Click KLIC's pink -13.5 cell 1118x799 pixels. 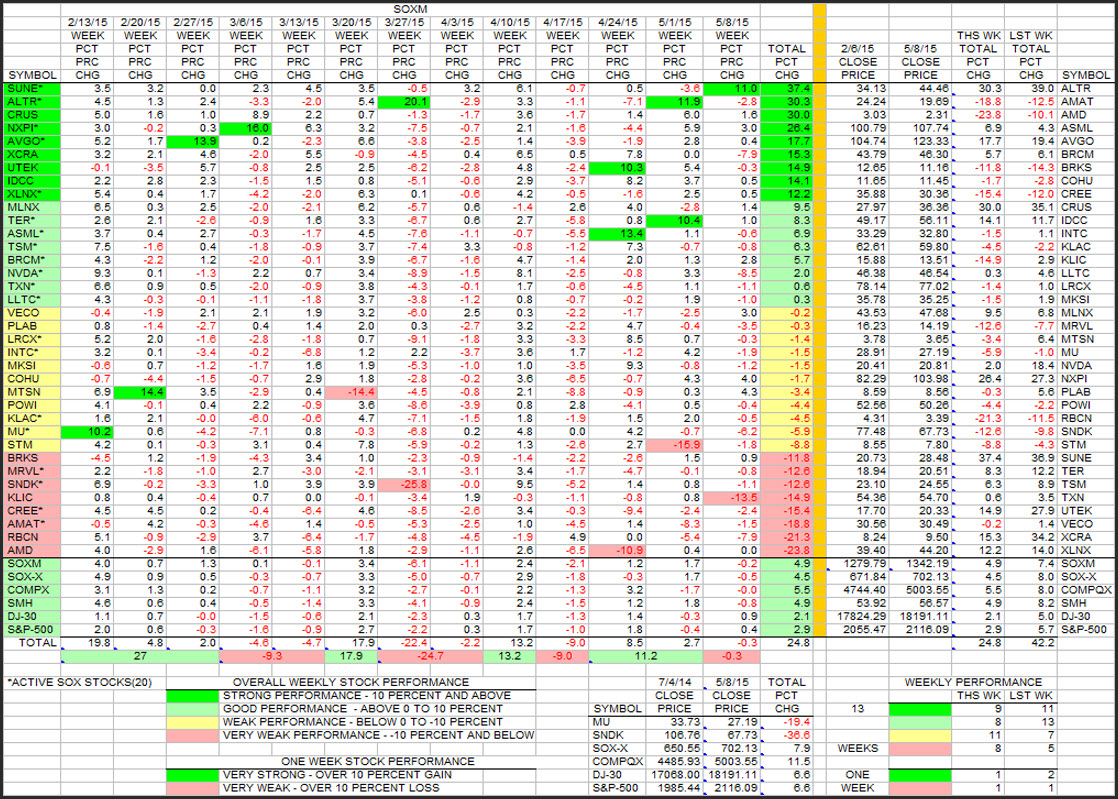coord(732,498)
